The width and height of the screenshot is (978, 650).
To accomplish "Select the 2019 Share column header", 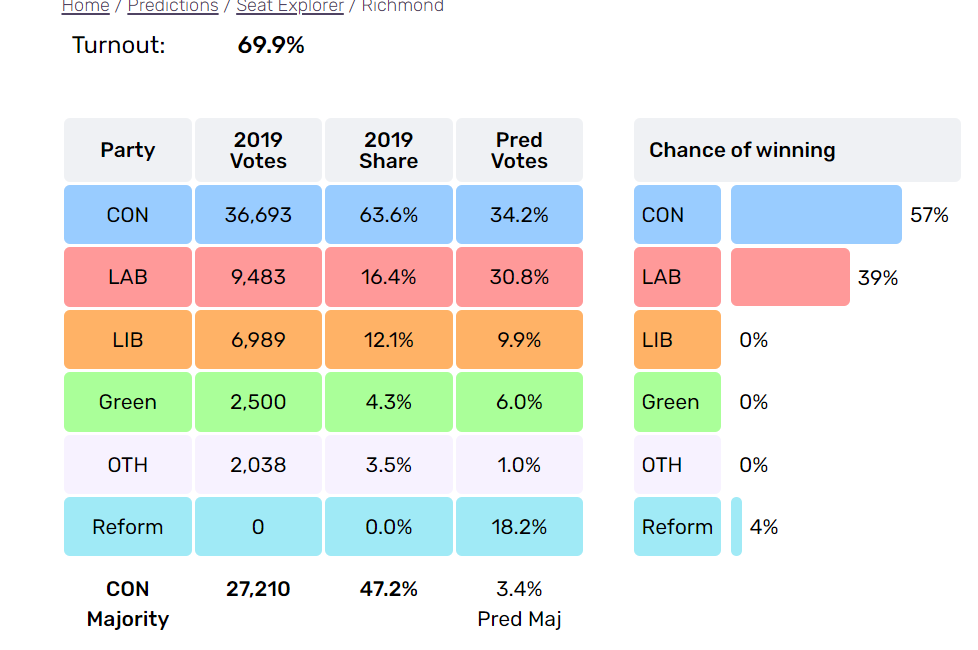I will pyautogui.click(x=389, y=150).
